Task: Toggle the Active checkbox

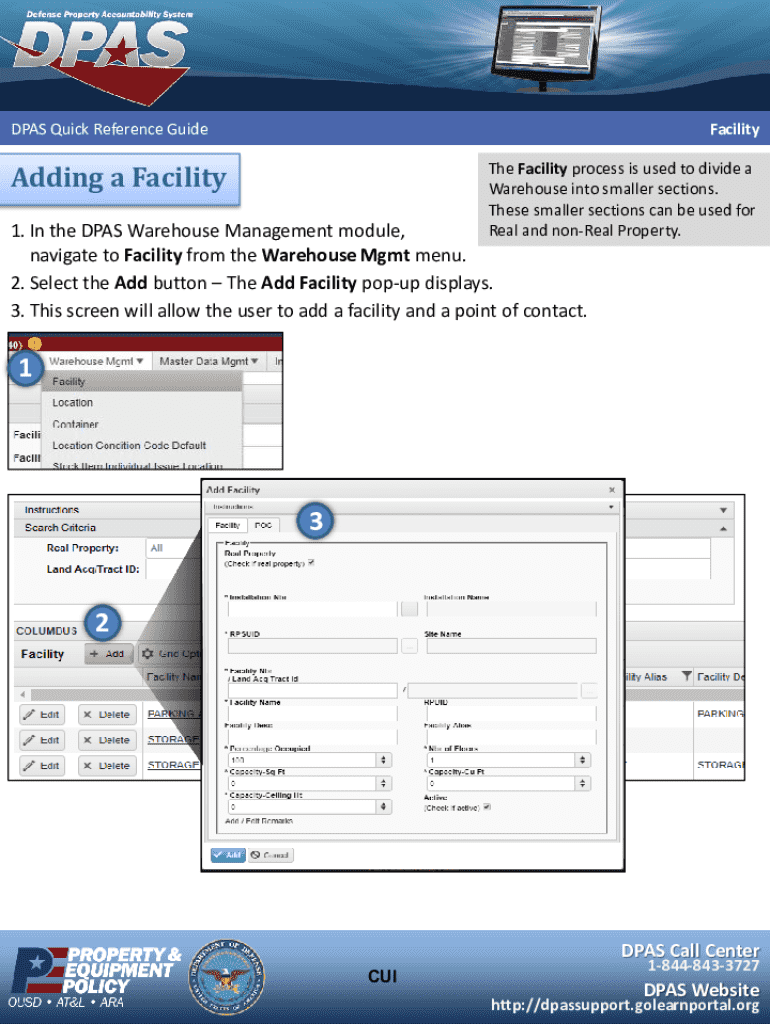Action: [487, 807]
